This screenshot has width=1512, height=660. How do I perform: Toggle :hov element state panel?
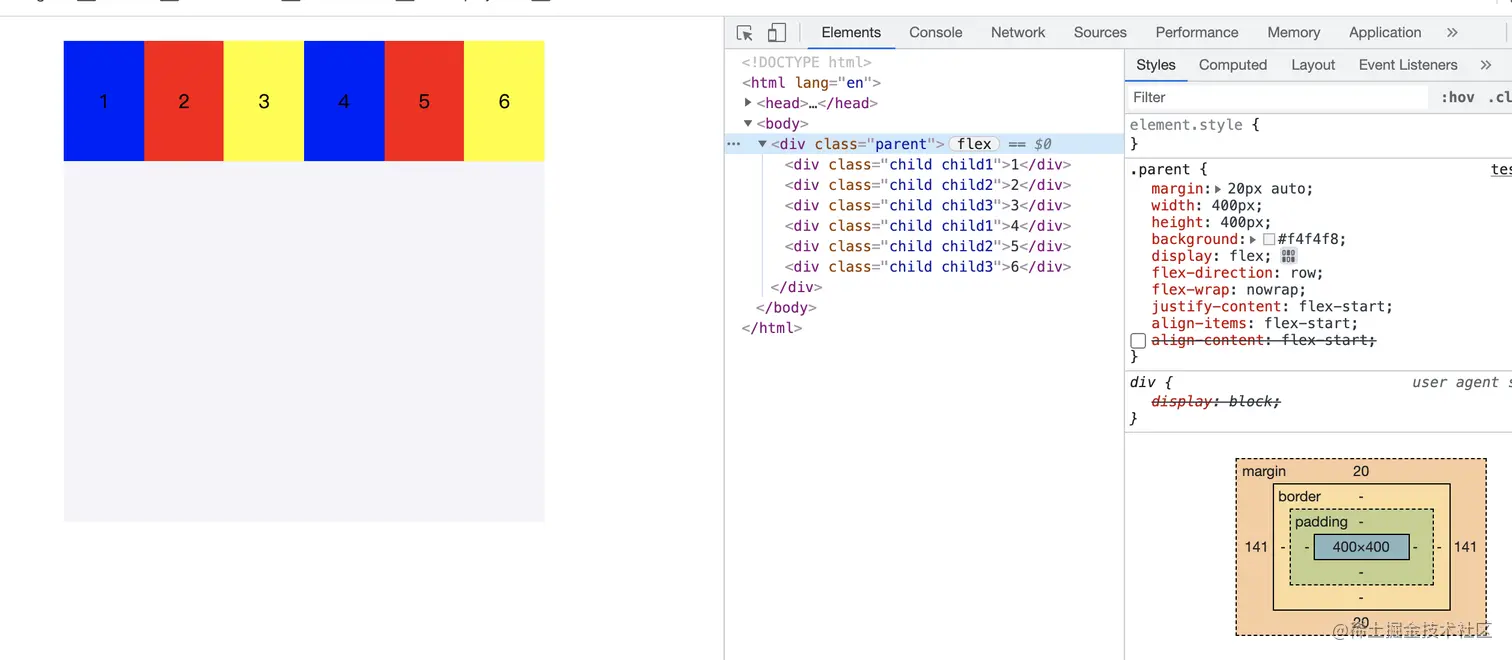[1457, 97]
